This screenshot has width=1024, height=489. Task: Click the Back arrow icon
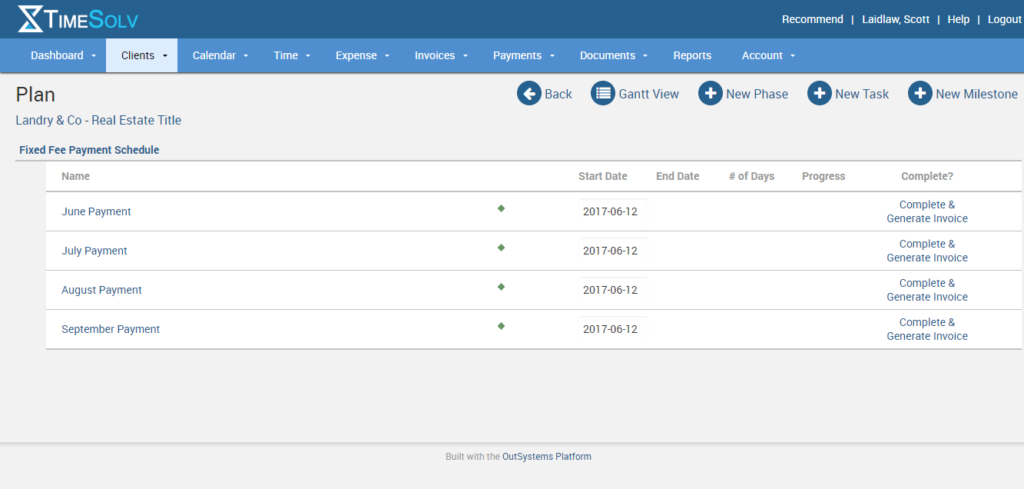click(x=528, y=94)
